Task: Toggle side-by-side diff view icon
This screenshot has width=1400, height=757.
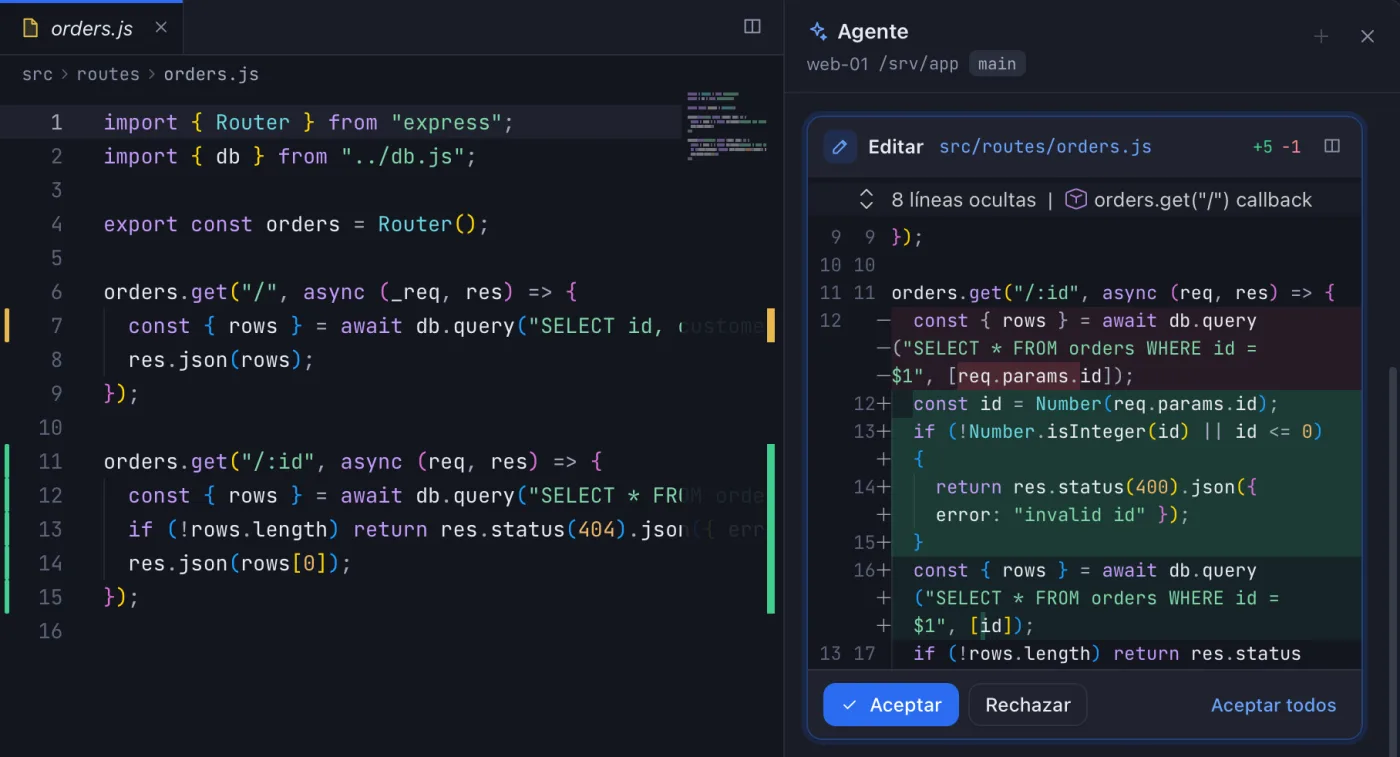Action: click(1332, 146)
